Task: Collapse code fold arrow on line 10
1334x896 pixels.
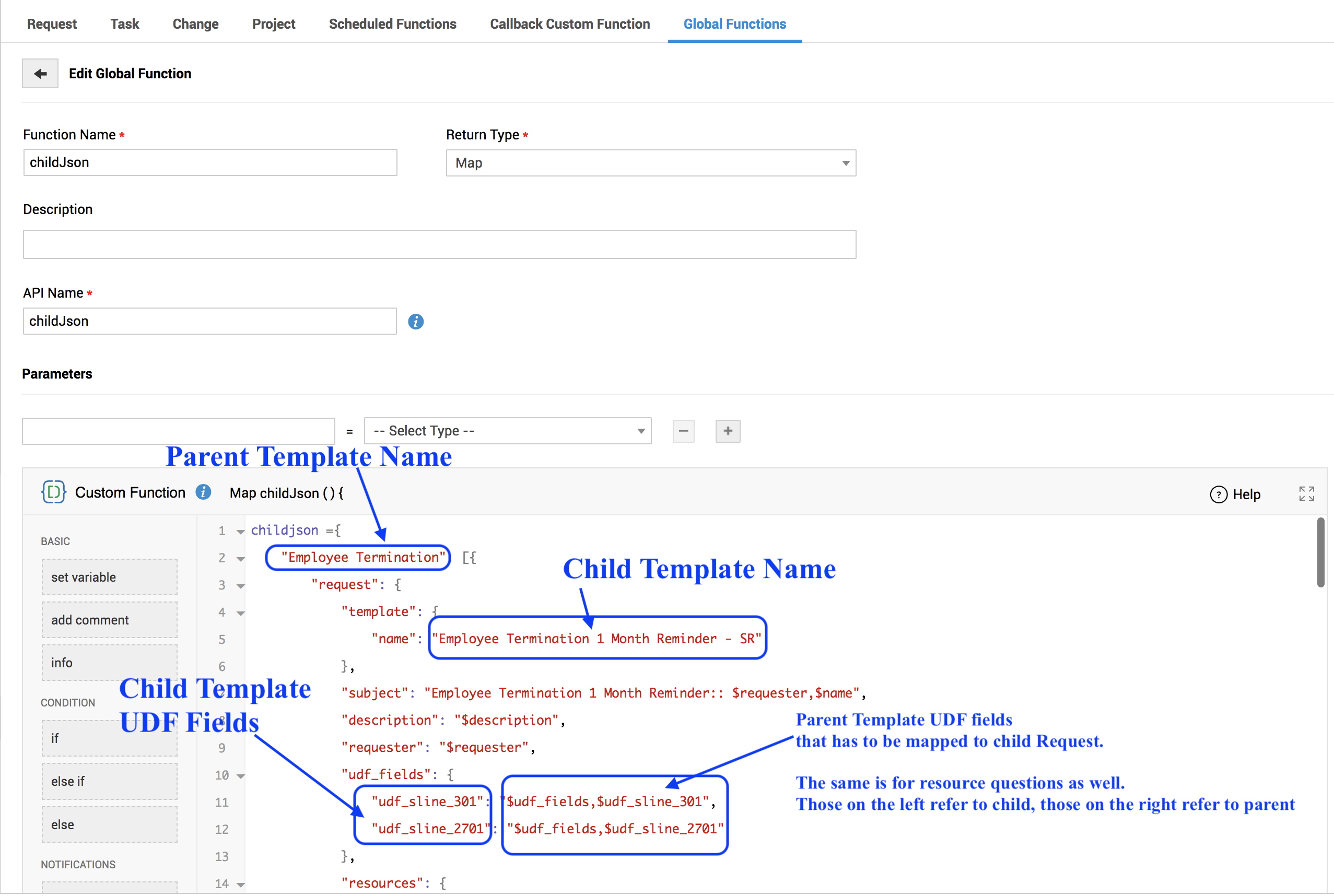Action: (241, 776)
